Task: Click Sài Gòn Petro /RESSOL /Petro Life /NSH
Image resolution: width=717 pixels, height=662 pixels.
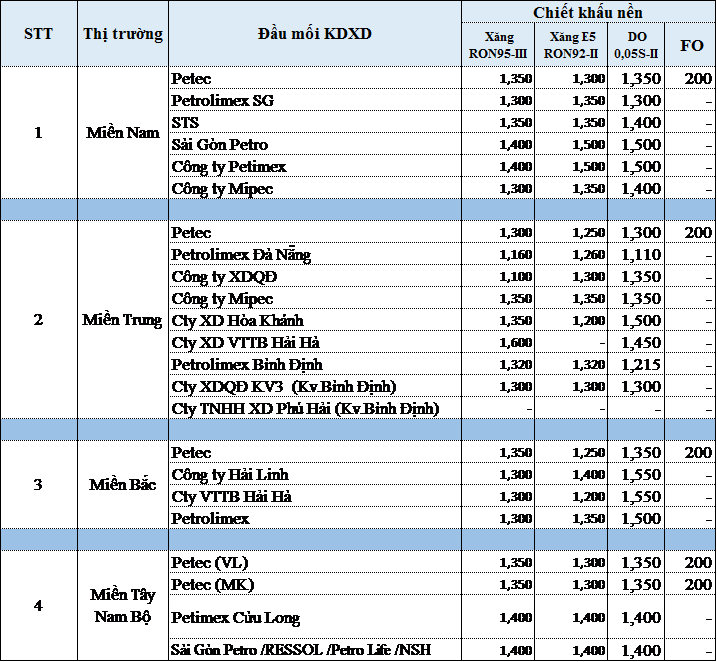Action: (x=315, y=649)
